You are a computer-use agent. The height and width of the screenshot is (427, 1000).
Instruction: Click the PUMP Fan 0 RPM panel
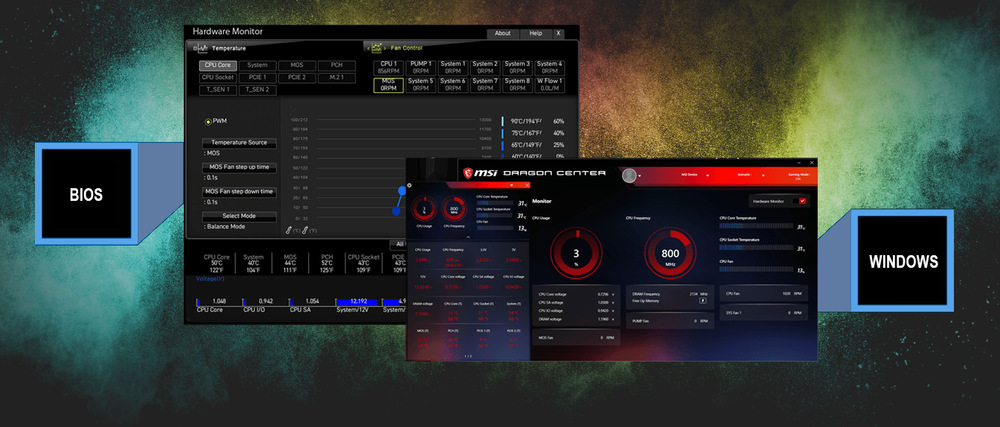670,321
